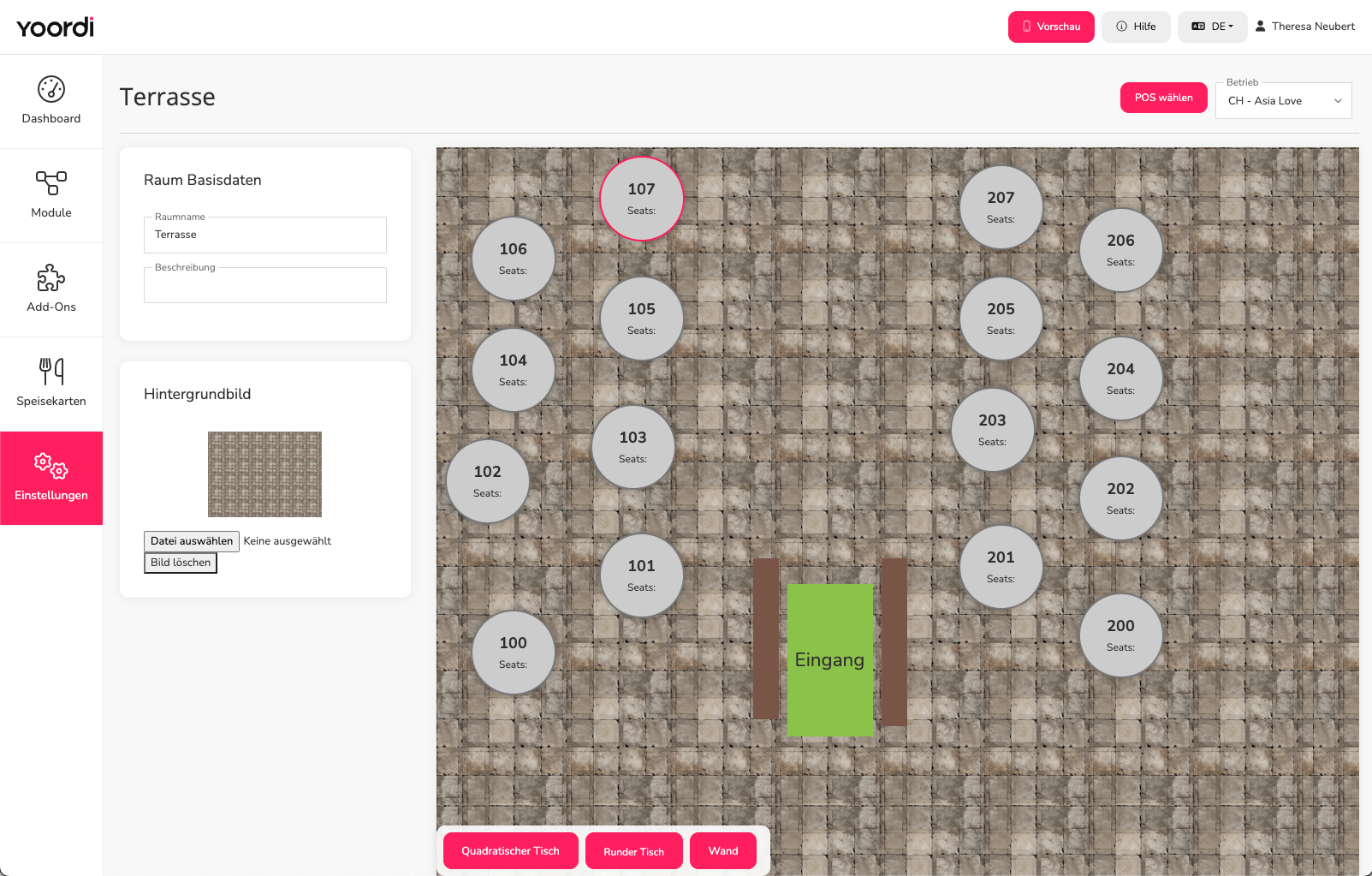Select table 201
The height and width of the screenshot is (876, 1372).
[1001, 567]
